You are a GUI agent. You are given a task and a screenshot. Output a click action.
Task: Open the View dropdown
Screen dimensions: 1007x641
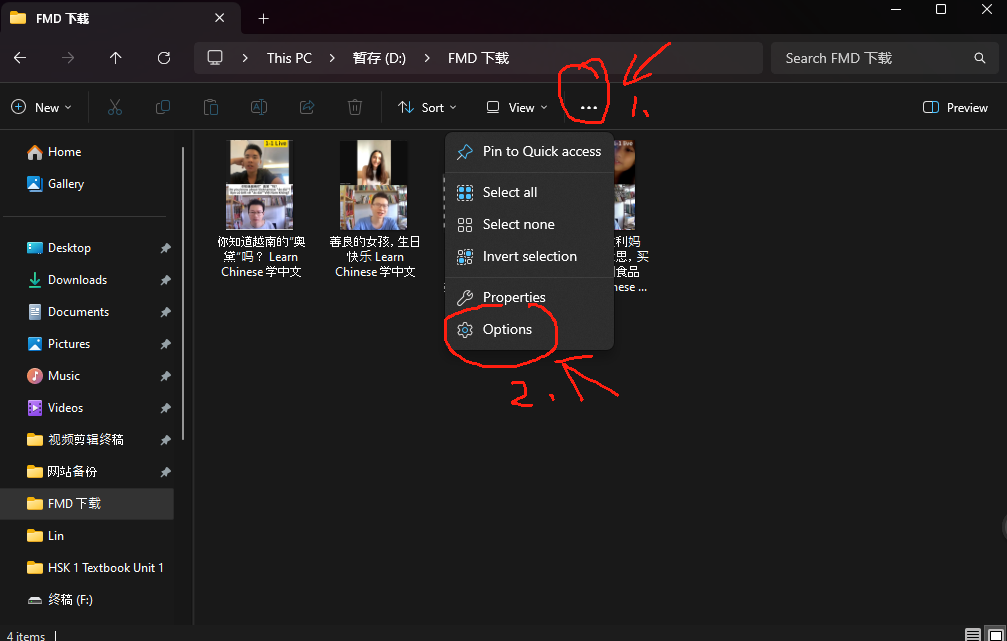(517, 107)
